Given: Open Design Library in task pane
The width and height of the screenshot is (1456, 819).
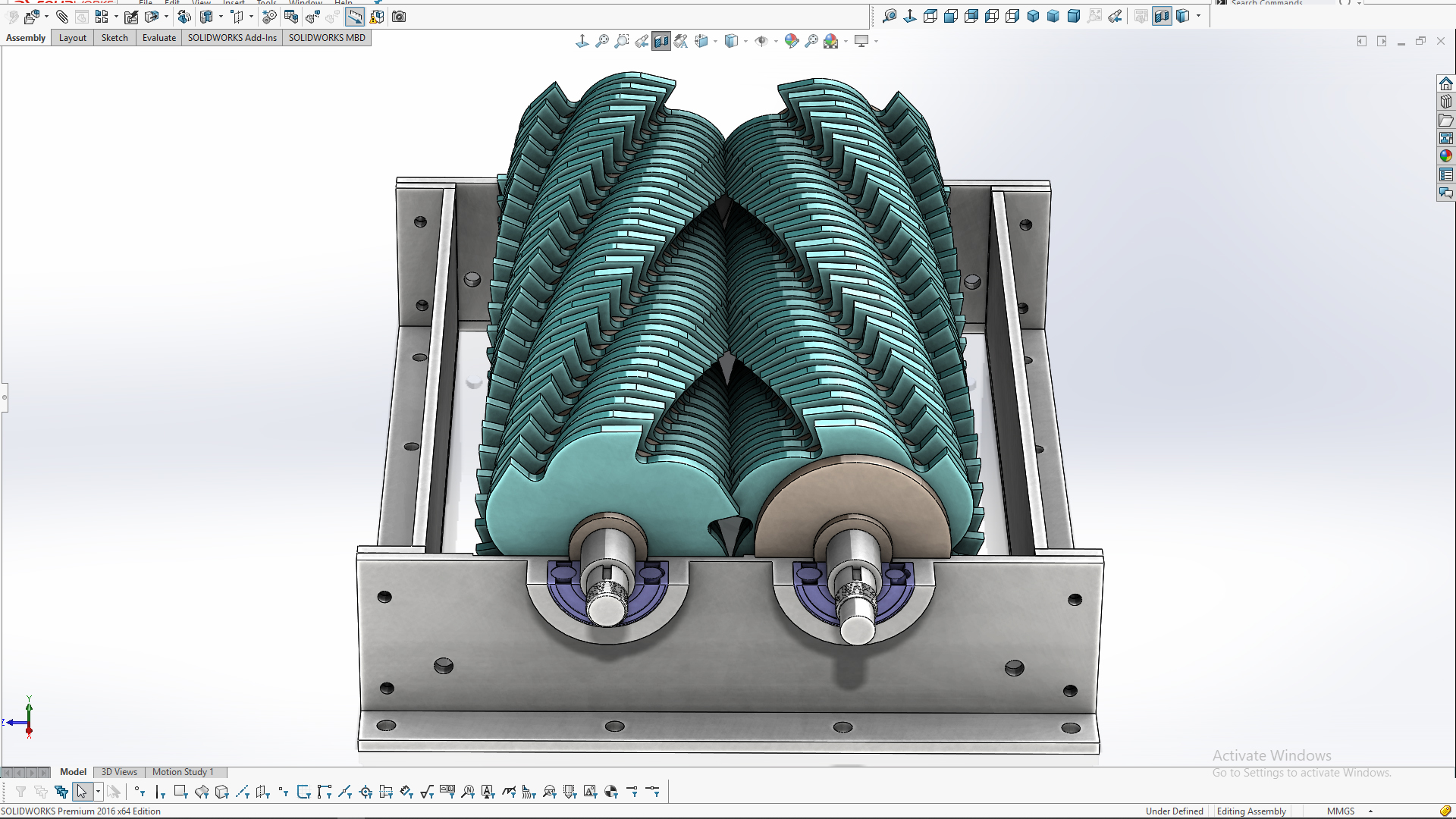Looking at the screenshot, I should (x=1446, y=102).
